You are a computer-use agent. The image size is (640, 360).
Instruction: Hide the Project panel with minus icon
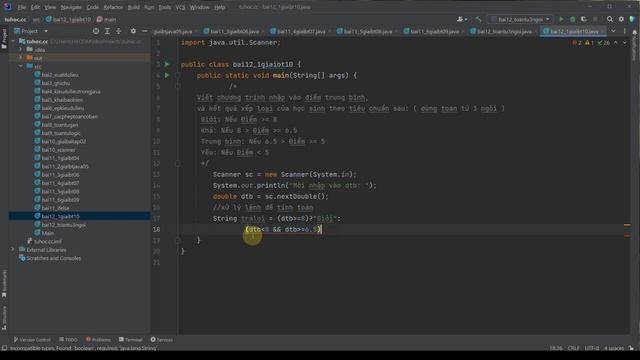144,31
